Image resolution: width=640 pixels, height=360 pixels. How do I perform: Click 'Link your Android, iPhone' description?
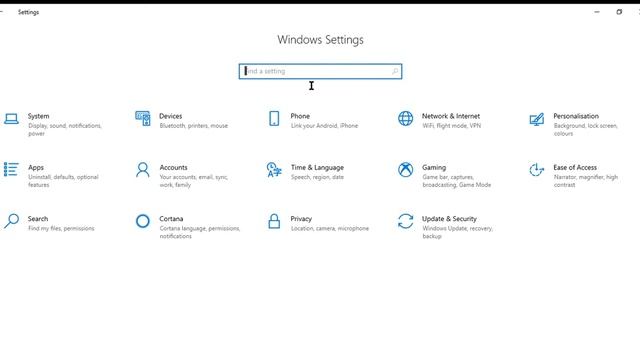(324, 126)
